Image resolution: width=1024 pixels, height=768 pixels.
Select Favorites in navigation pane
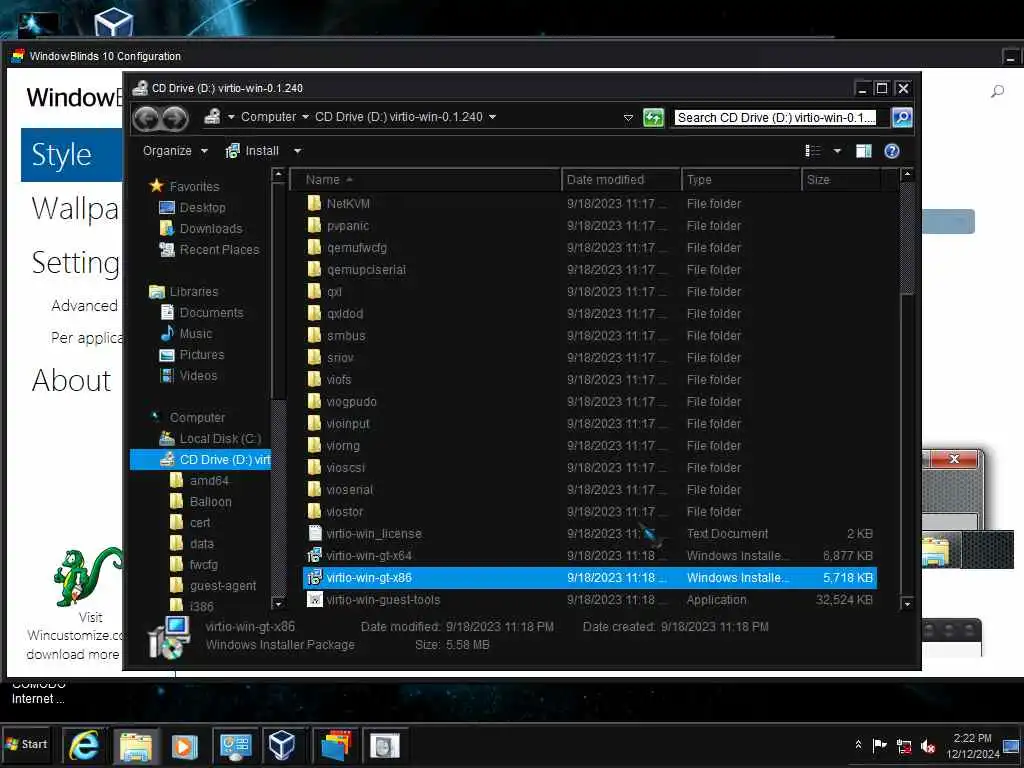point(194,187)
